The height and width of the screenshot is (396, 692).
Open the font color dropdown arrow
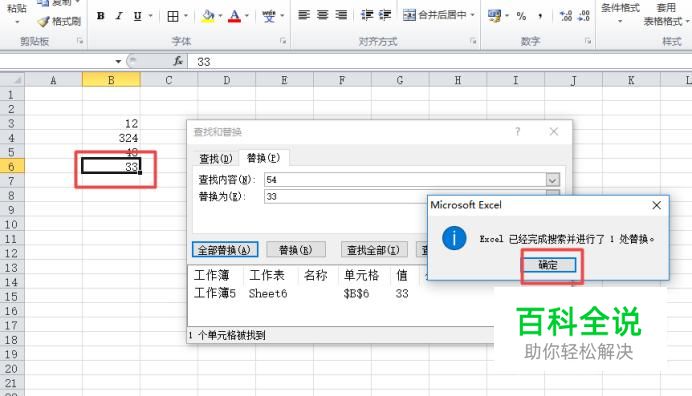pyautogui.click(x=247, y=16)
